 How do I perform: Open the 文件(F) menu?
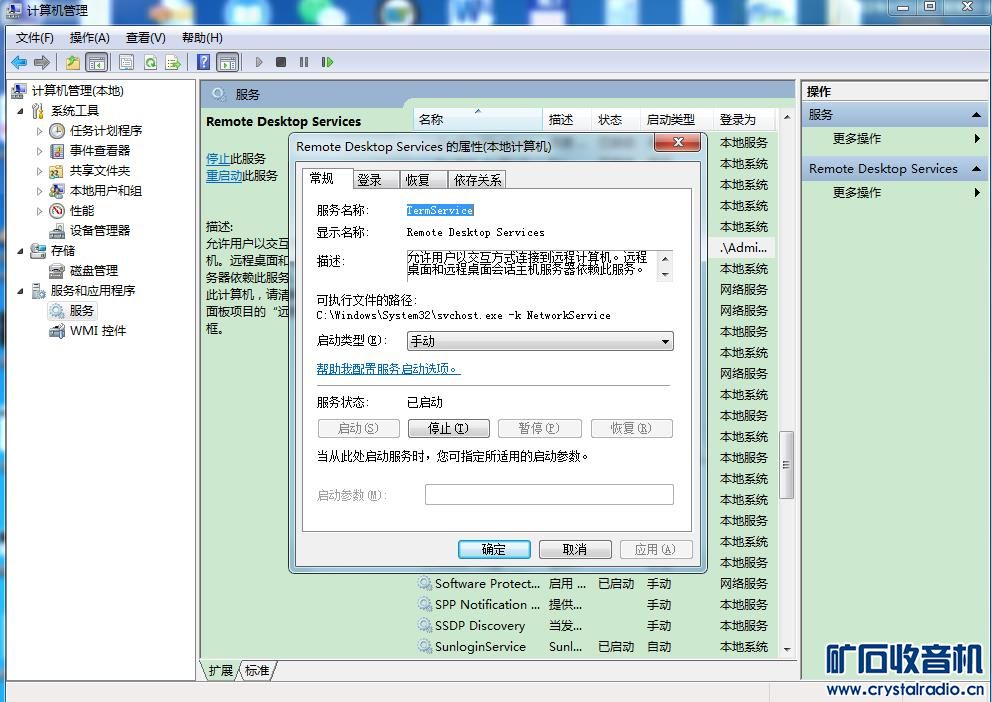pyautogui.click(x=34, y=38)
